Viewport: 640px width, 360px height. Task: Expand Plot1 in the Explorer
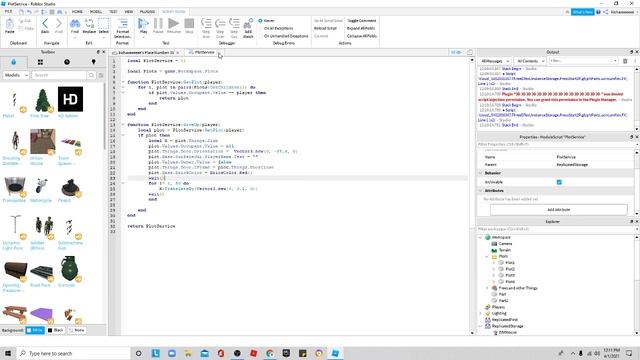(x=493, y=262)
